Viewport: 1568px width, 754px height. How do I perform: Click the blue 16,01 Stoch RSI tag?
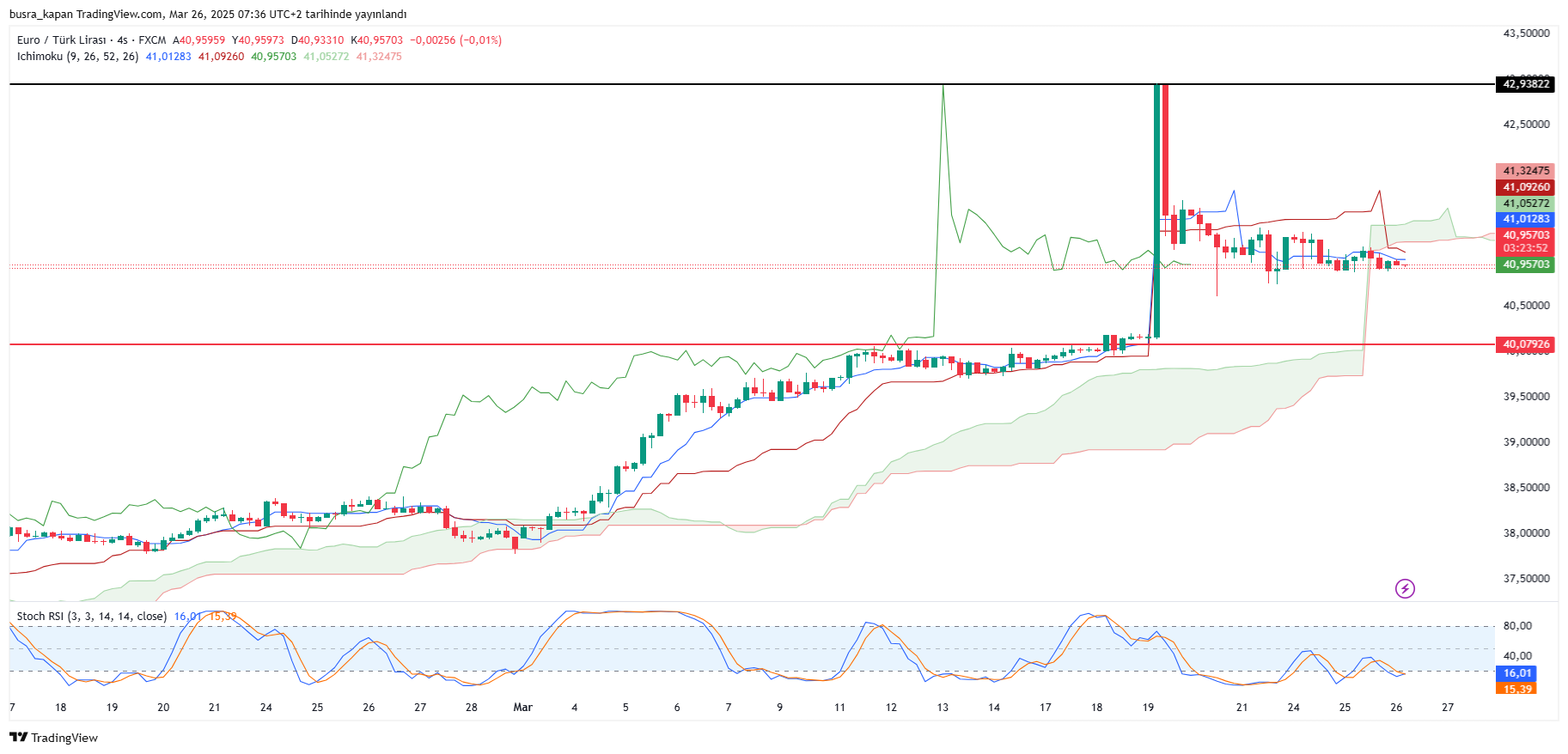[x=1516, y=673]
